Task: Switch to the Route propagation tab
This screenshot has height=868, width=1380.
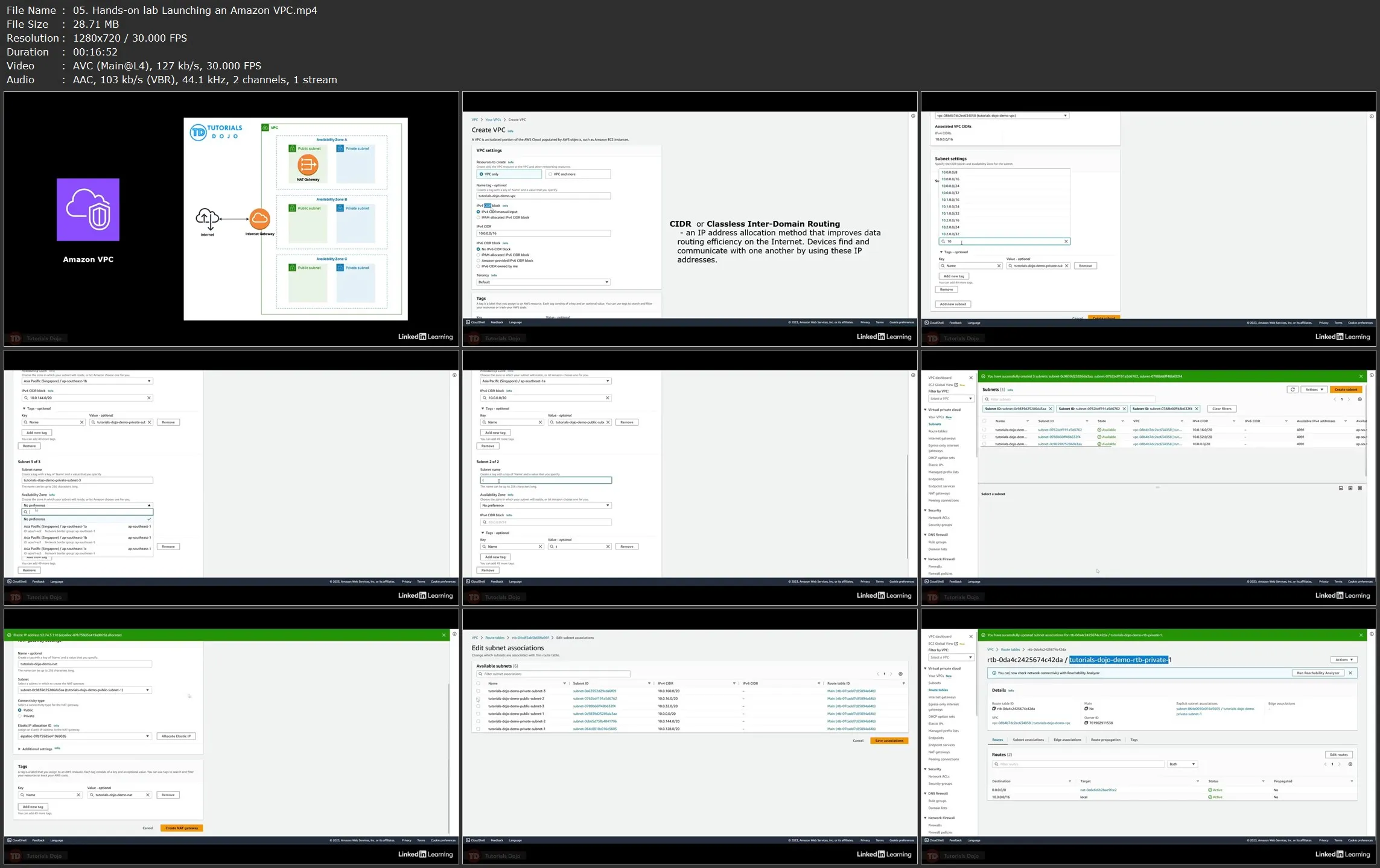Action: tap(1105, 740)
